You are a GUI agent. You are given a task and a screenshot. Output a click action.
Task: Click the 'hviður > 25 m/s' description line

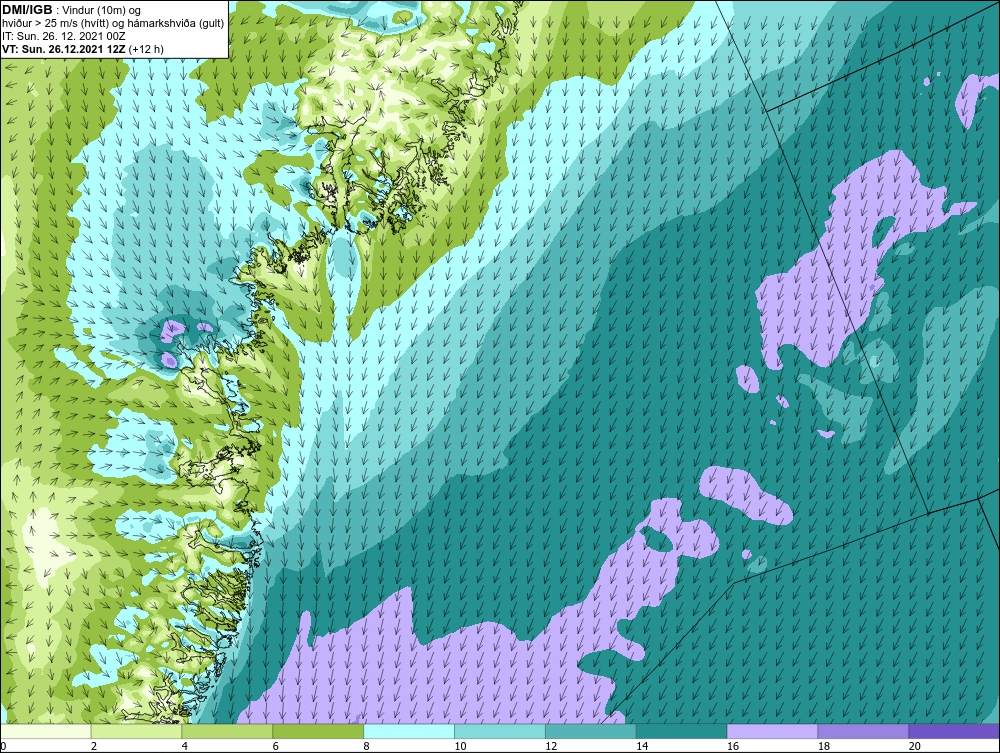point(114,24)
